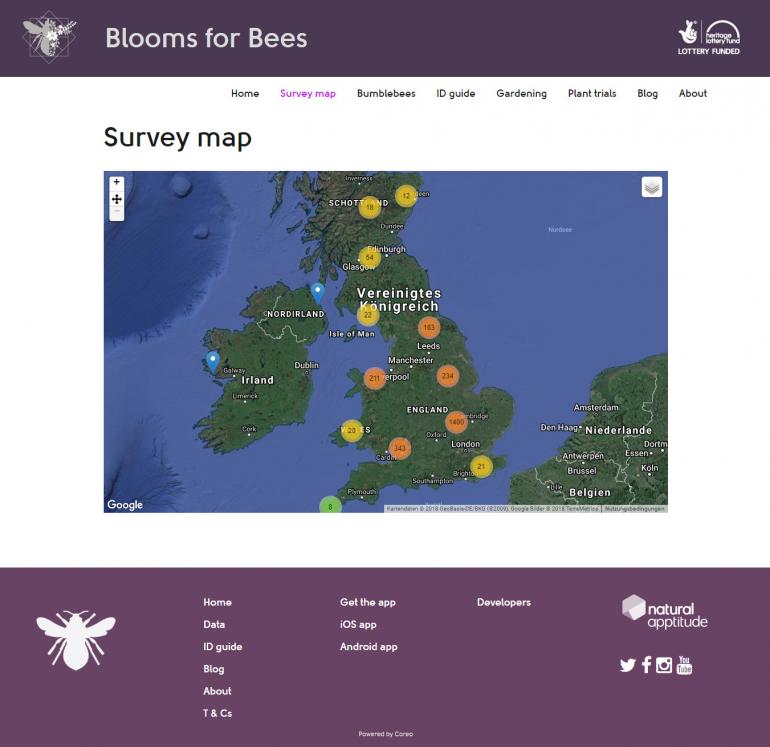Go to the ID guide menu item
This screenshot has height=747, width=770.
coord(455,94)
